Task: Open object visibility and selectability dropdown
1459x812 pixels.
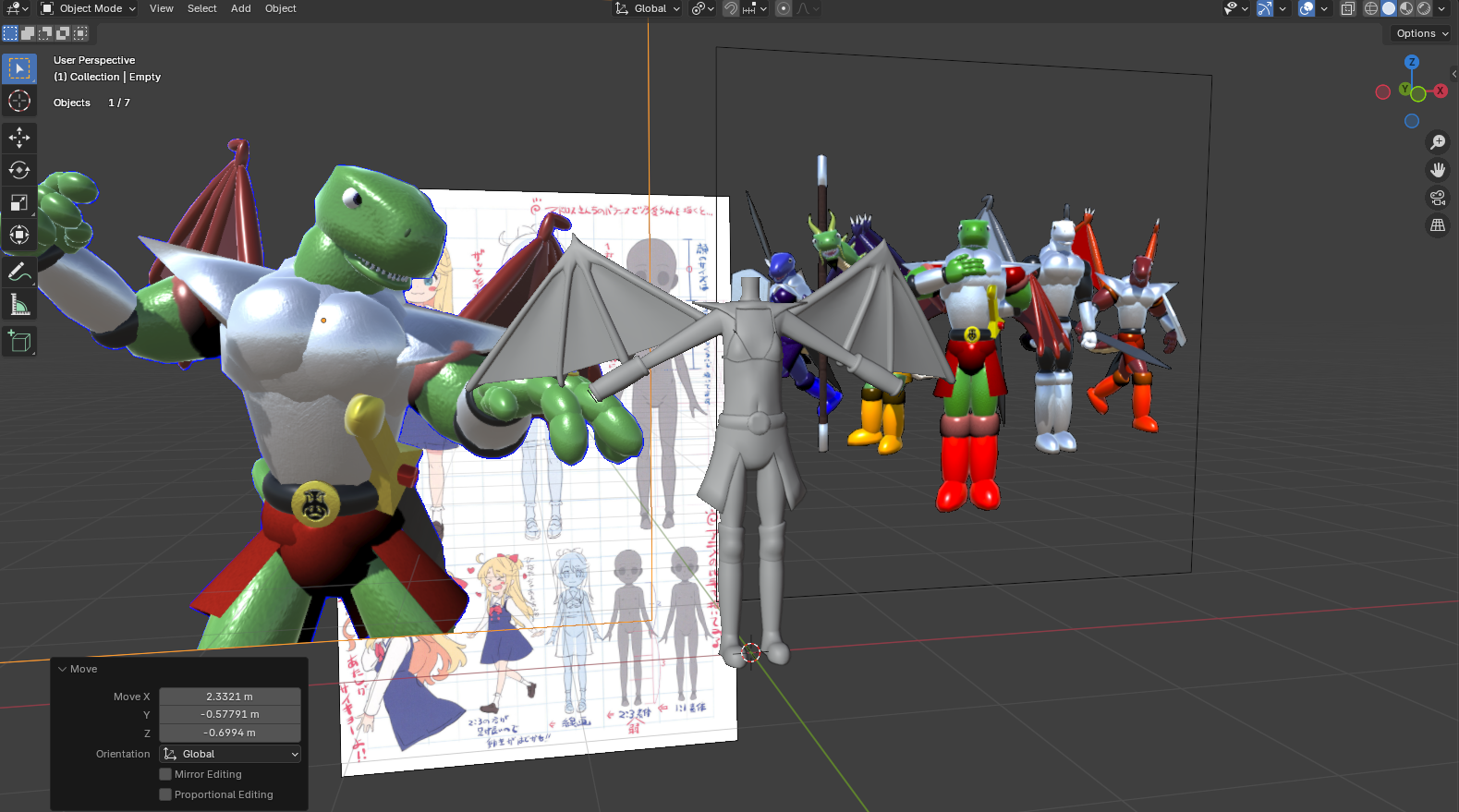Action: [x=1235, y=8]
